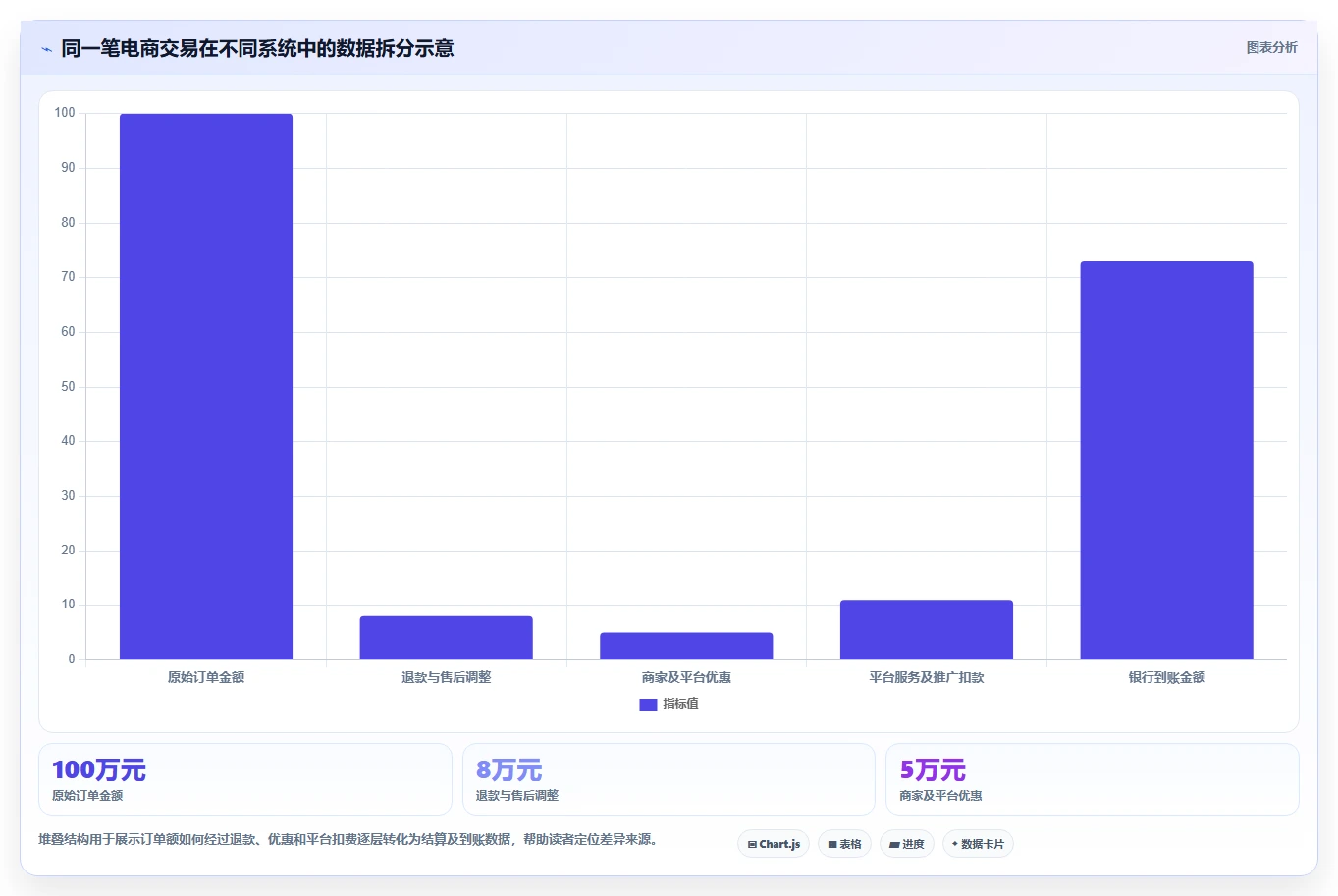Image resolution: width=1338 pixels, height=896 pixels.
Task: Click the y-axis value 100
Action: (65, 113)
